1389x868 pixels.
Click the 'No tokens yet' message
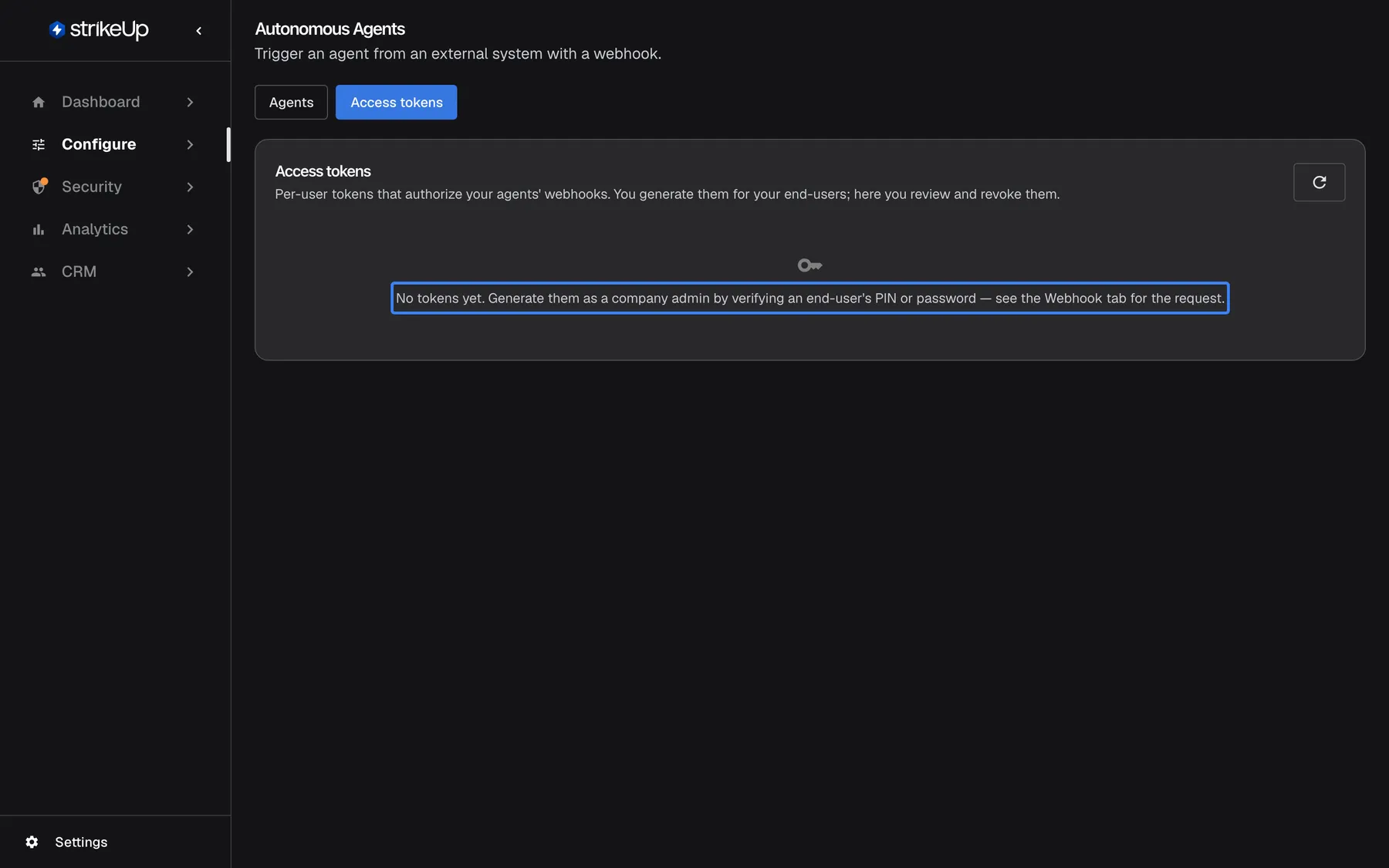coord(810,299)
